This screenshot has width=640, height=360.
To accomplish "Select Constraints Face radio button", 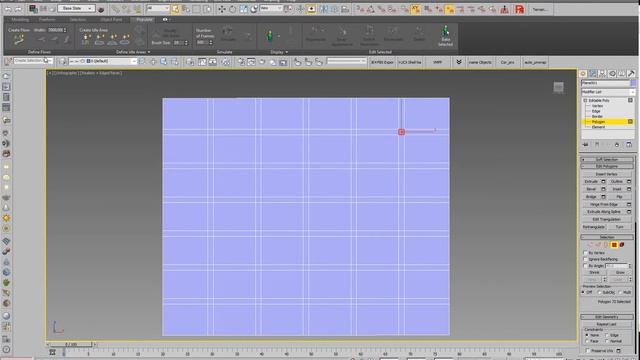I will pos(587,341).
